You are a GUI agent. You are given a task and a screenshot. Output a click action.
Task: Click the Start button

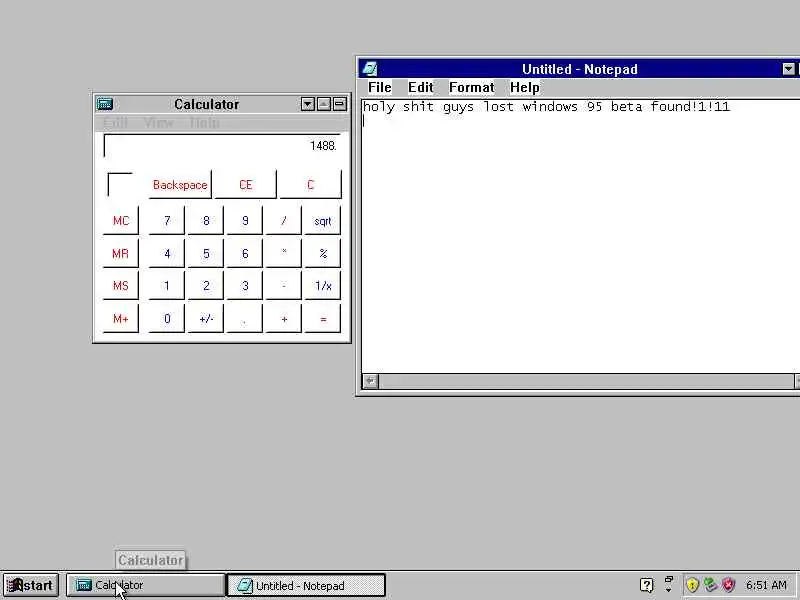[x=31, y=585]
